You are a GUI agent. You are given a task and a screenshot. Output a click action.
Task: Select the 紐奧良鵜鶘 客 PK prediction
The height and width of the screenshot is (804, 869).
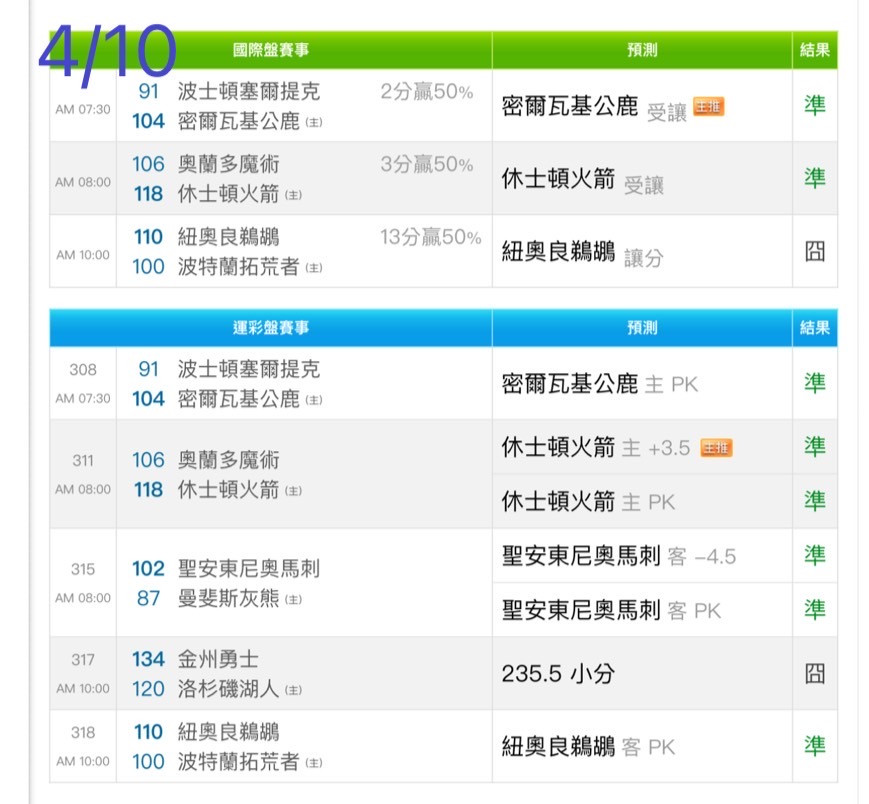589,747
